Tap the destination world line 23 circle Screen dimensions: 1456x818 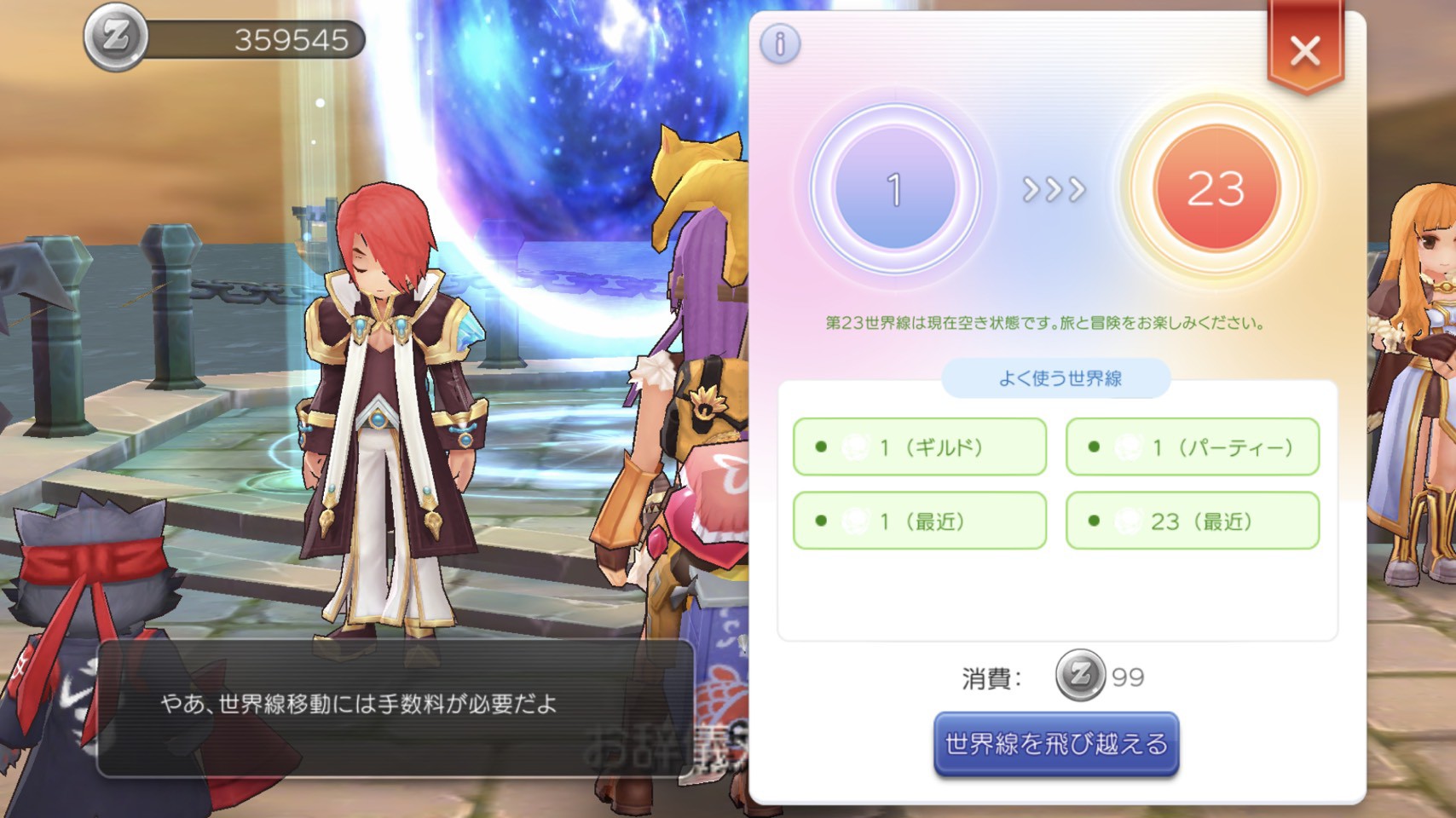point(1216,188)
